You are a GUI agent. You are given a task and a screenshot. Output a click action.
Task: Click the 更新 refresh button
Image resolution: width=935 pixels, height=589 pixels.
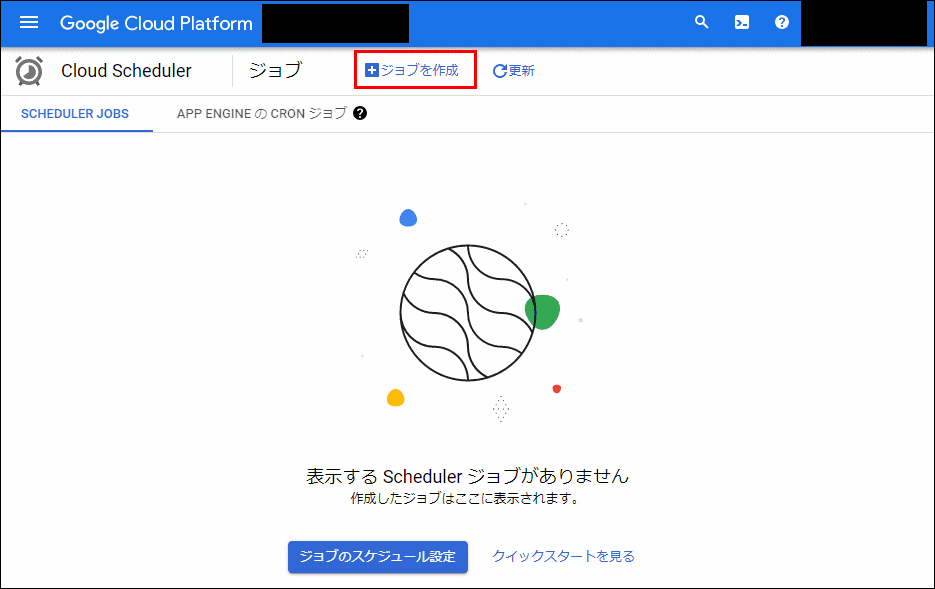pos(513,71)
